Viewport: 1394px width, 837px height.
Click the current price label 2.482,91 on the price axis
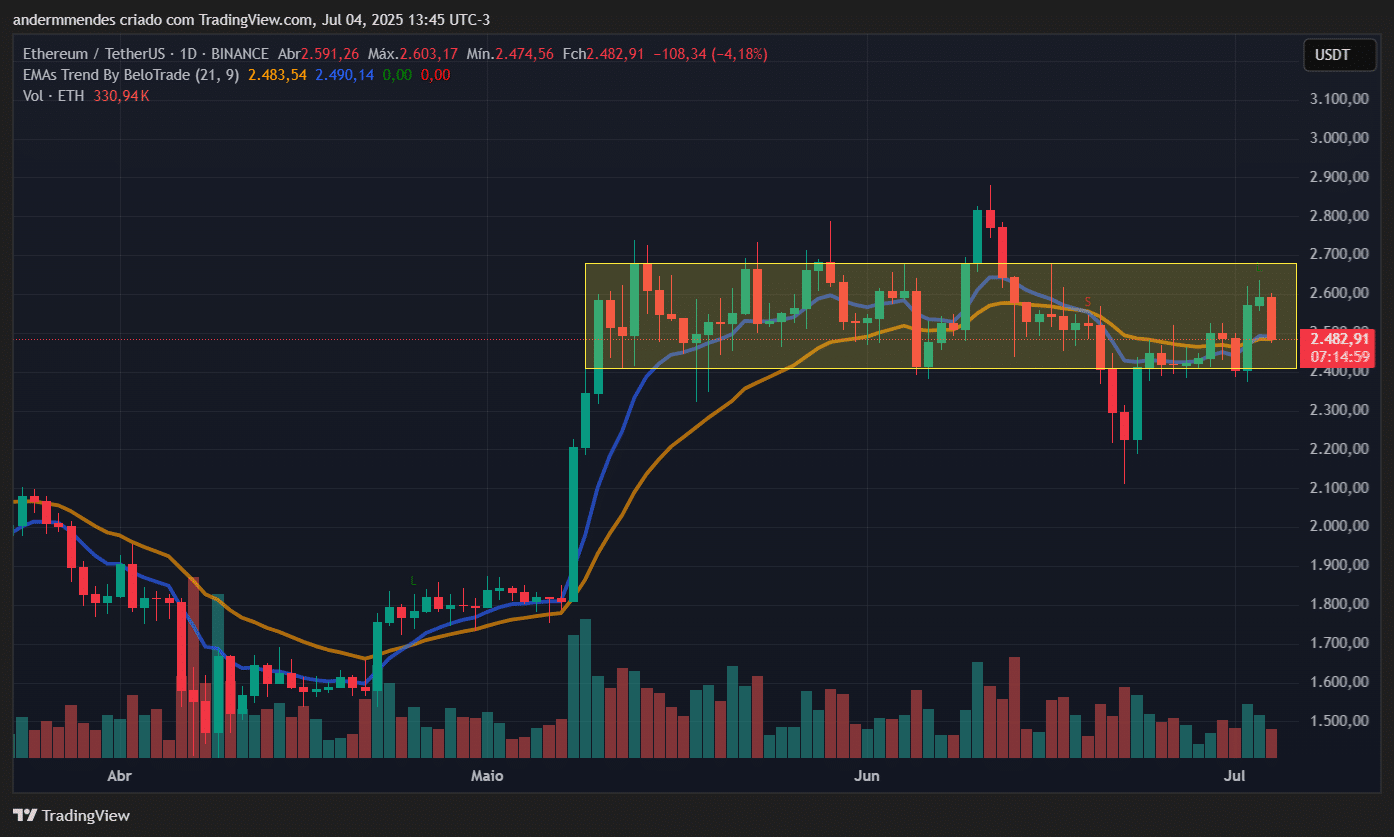1336,338
